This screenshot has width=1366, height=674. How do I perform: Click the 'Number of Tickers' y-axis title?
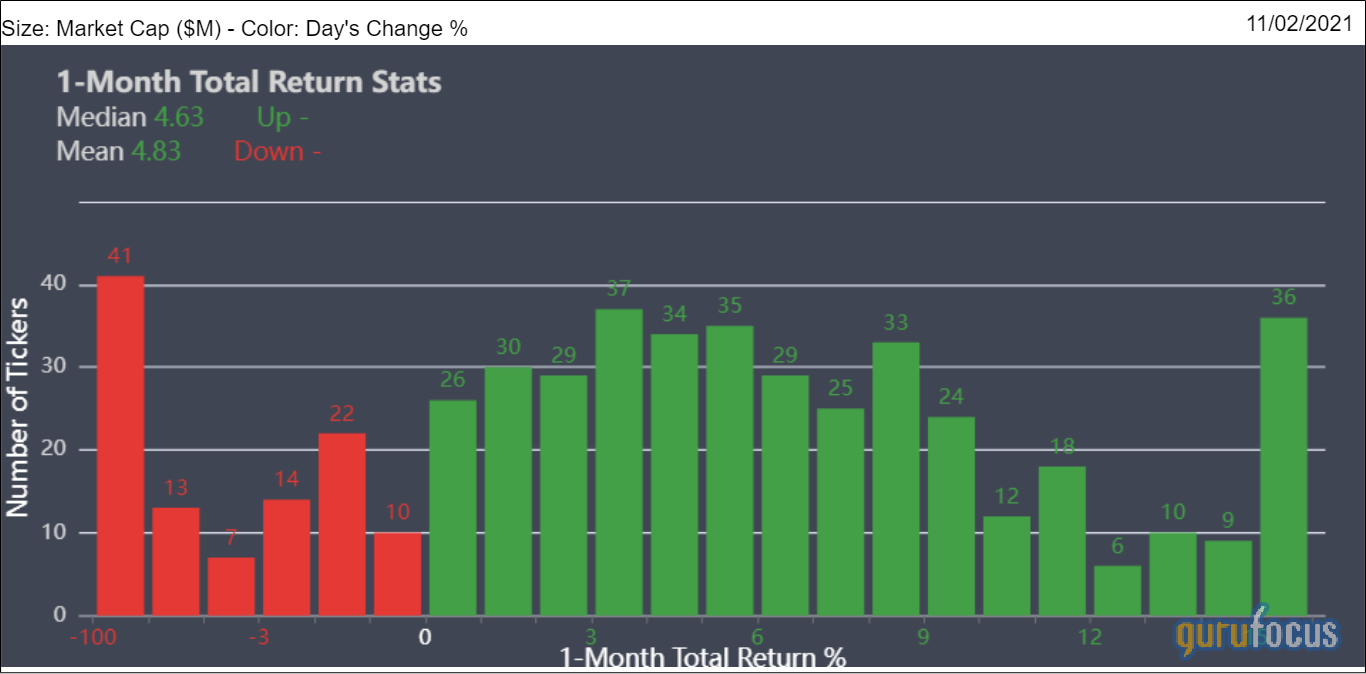tap(17, 406)
